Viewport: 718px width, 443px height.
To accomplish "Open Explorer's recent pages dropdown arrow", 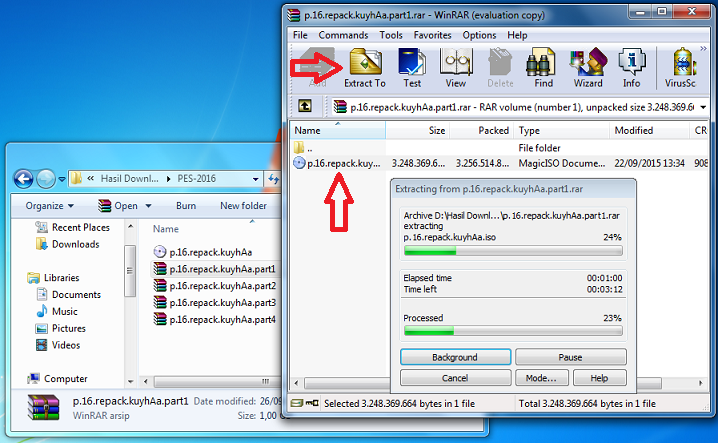I will (x=62, y=179).
